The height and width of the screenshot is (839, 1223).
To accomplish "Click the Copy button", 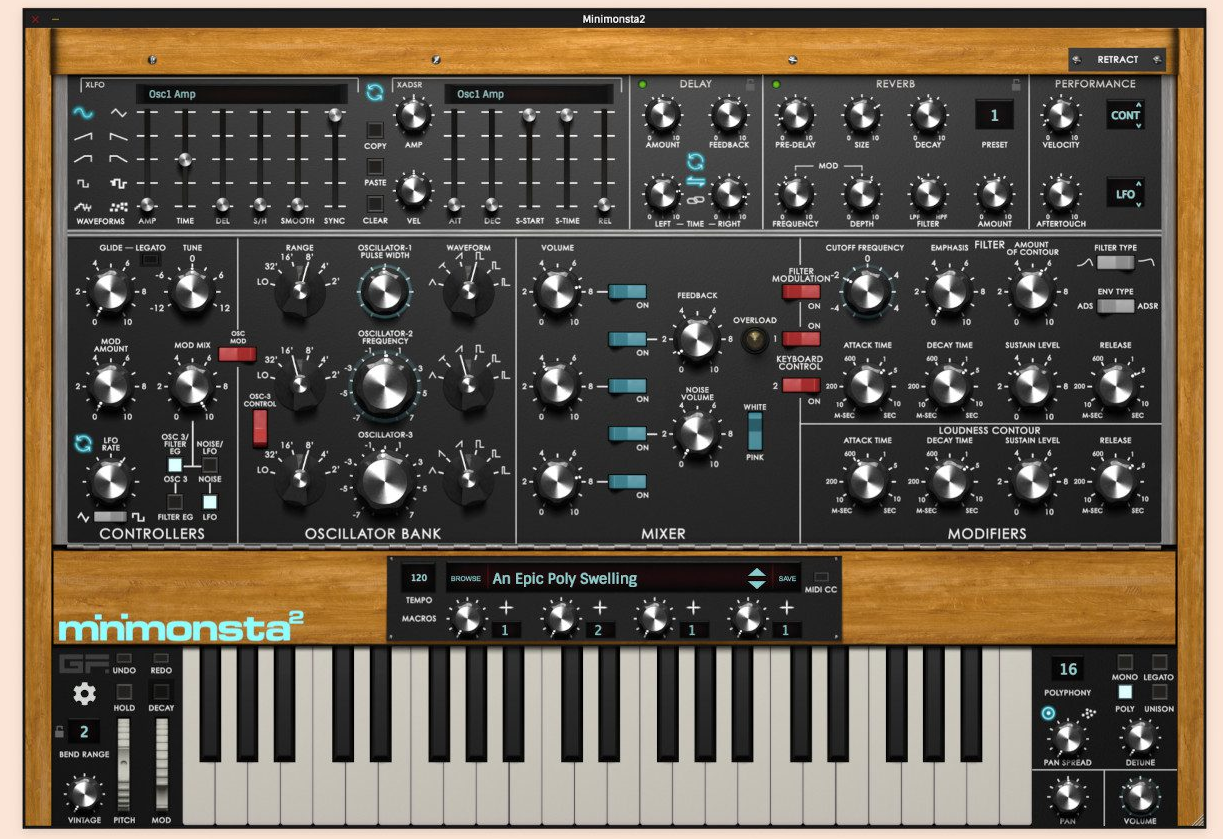I will (375, 130).
